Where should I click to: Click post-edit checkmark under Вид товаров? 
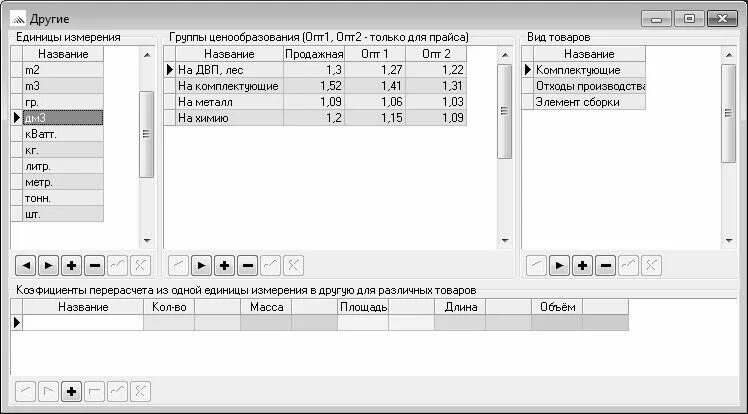[x=628, y=266]
